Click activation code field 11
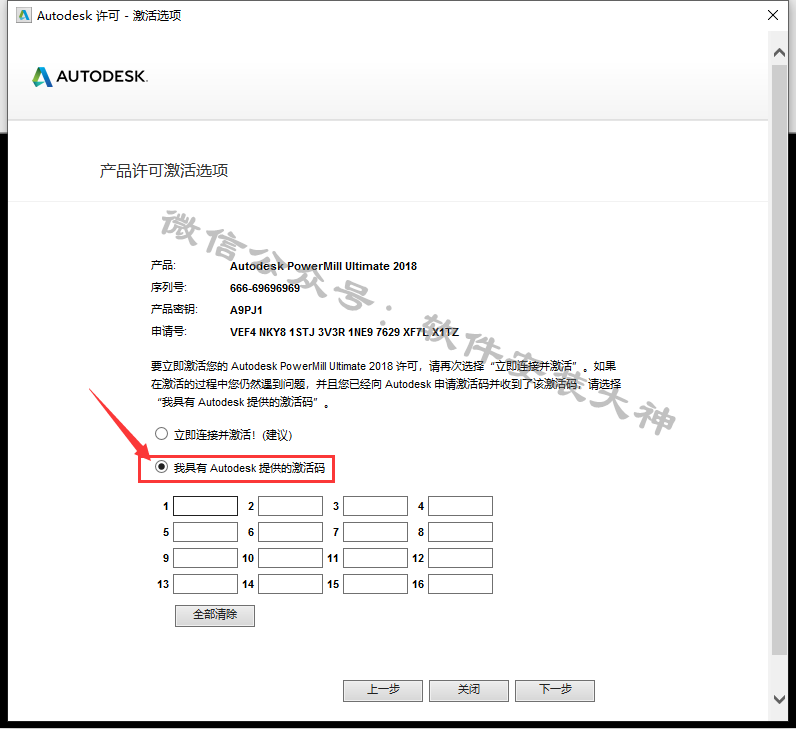This screenshot has height=729, width=796. (375, 558)
